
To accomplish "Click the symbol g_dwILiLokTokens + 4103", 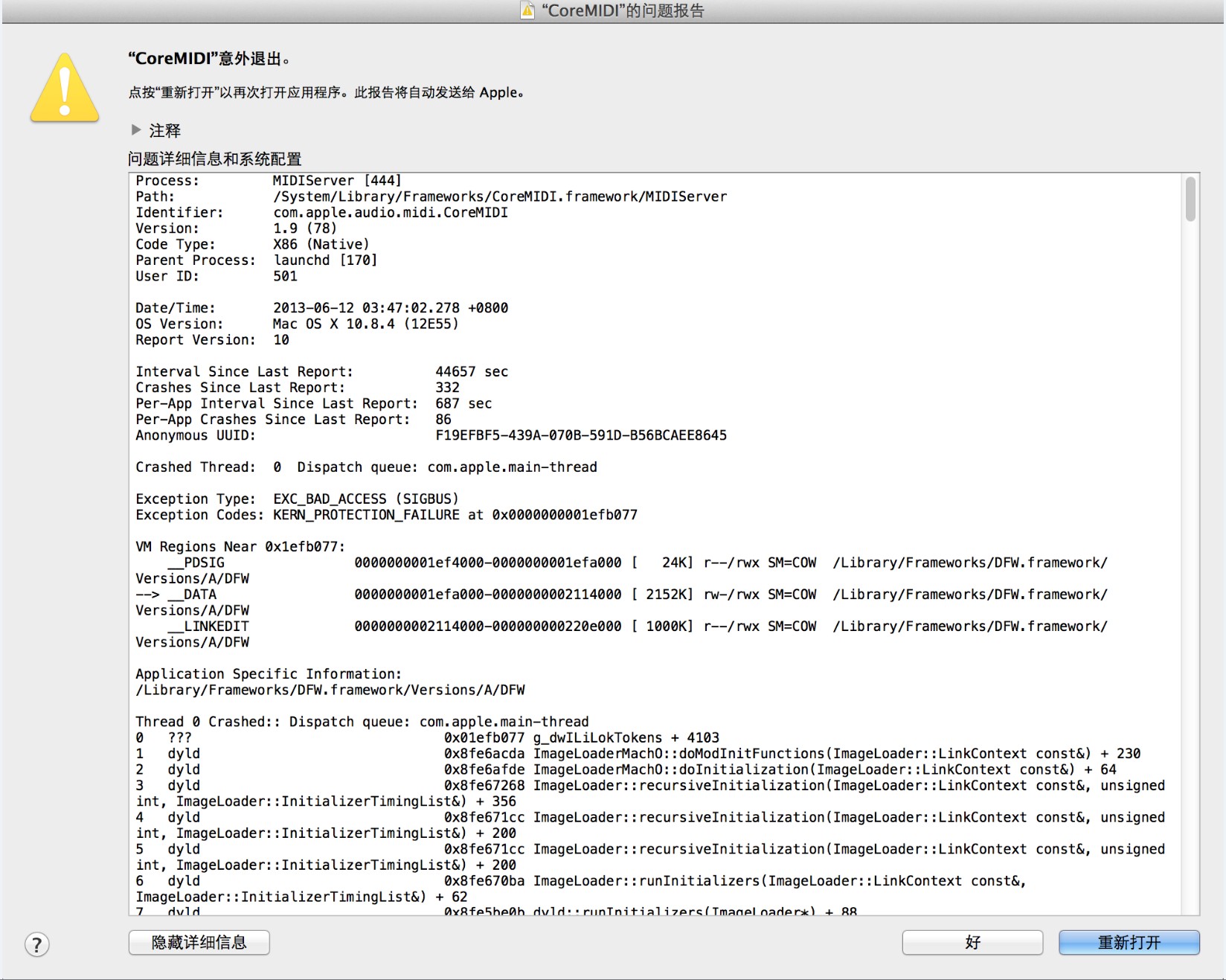I will click(626, 738).
